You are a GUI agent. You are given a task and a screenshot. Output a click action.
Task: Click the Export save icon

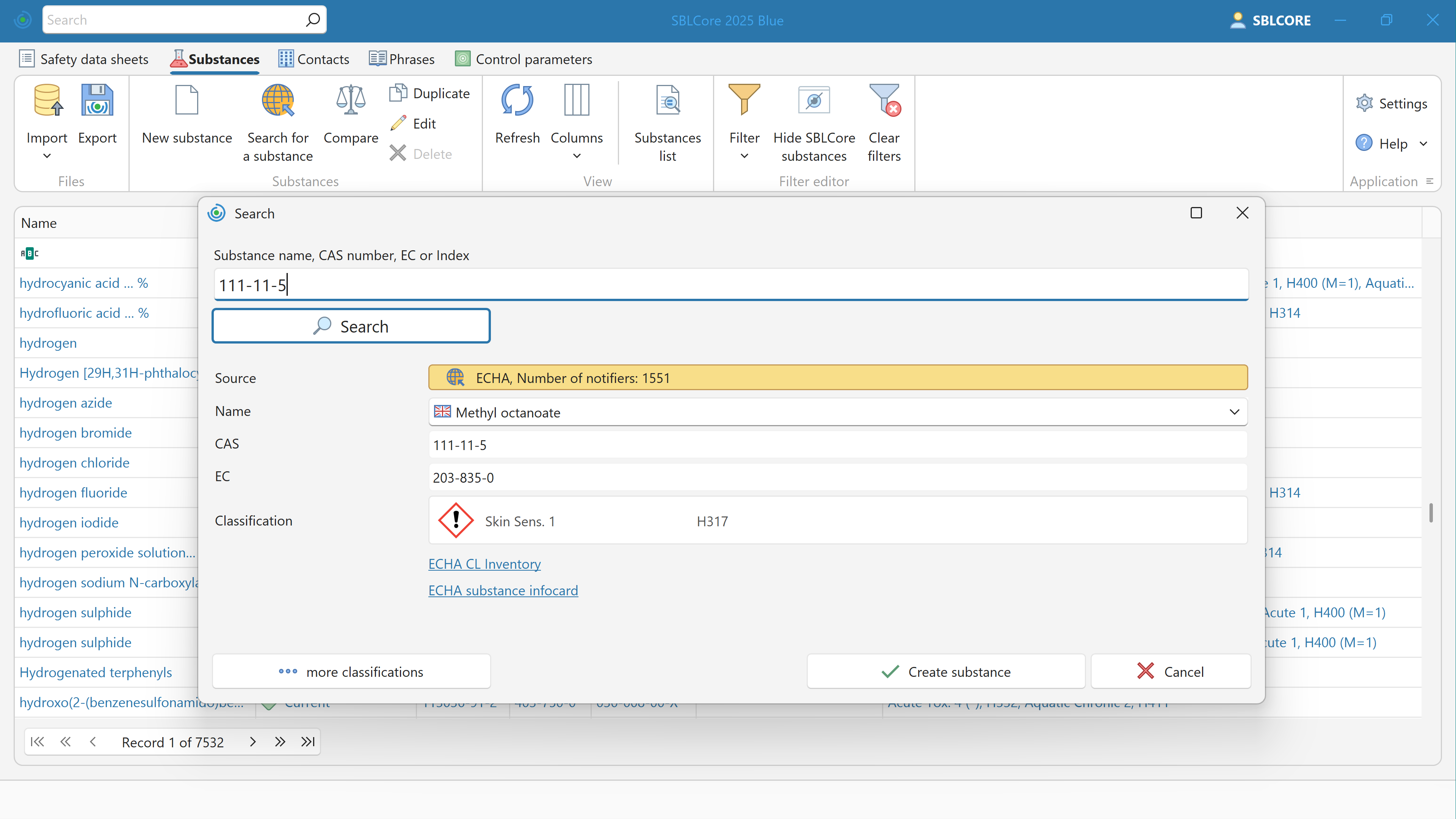click(x=97, y=100)
